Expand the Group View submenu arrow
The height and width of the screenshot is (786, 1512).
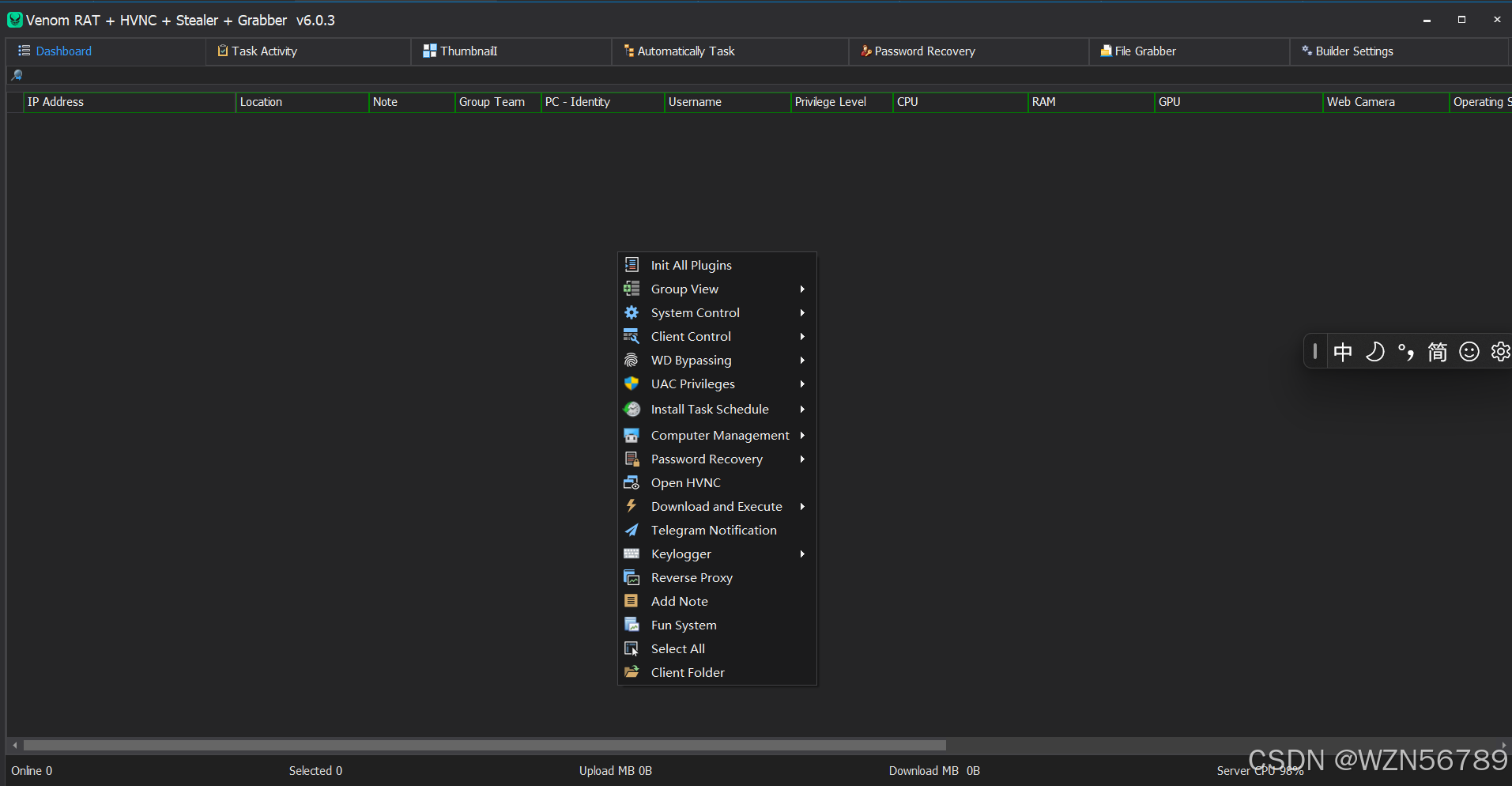[802, 289]
